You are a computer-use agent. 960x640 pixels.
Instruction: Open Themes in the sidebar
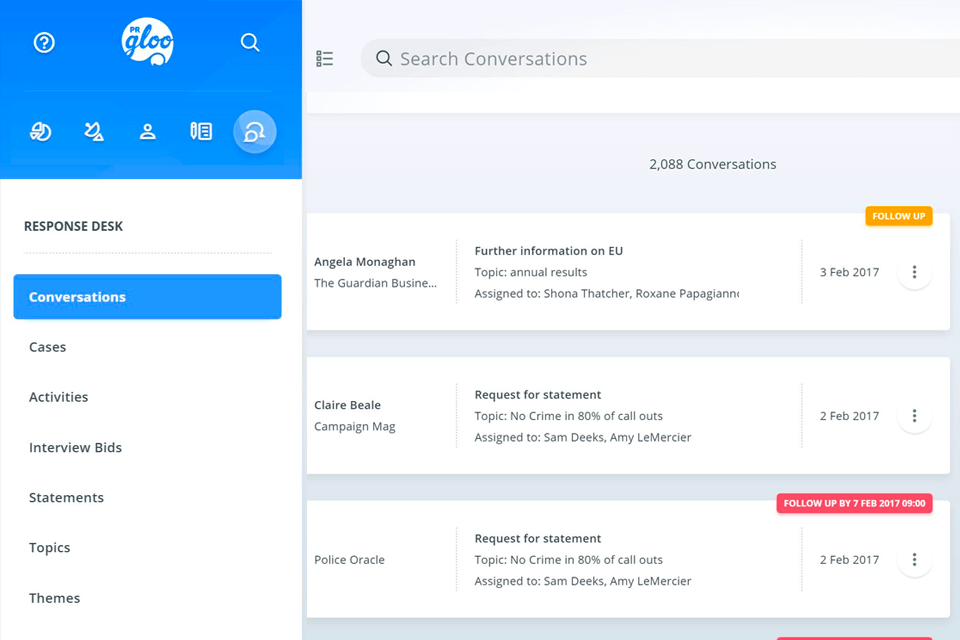pyautogui.click(x=54, y=598)
